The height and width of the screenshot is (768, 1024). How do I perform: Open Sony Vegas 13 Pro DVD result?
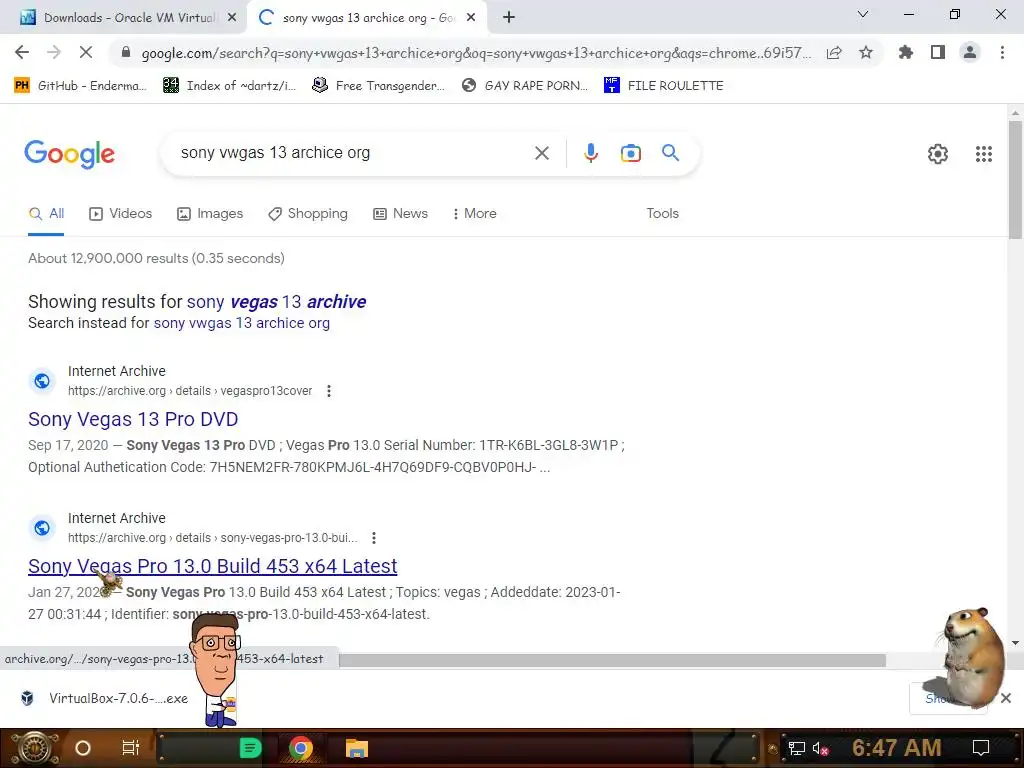[133, 419]
